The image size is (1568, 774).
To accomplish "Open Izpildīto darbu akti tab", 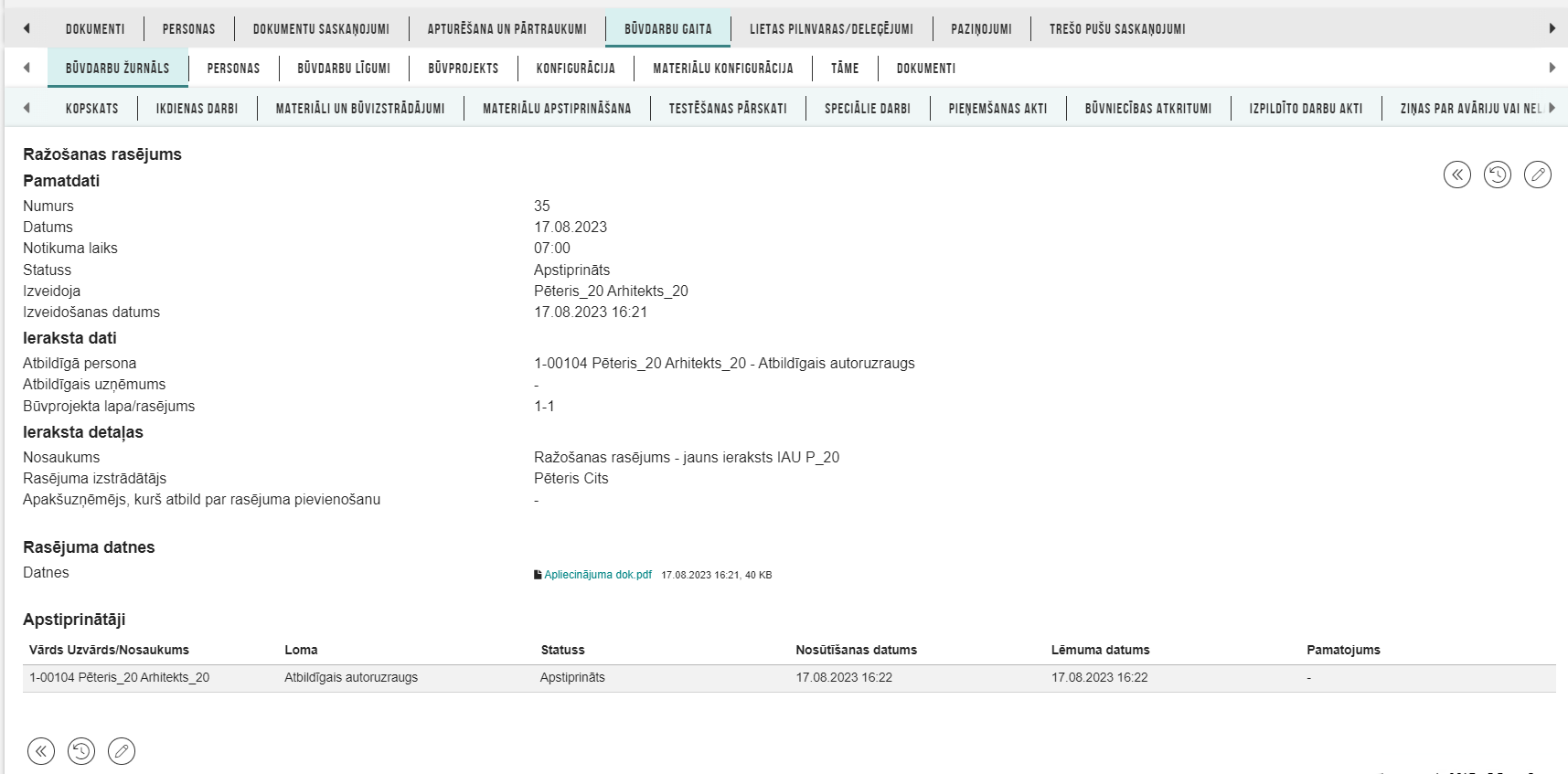I will (1307, 109).
